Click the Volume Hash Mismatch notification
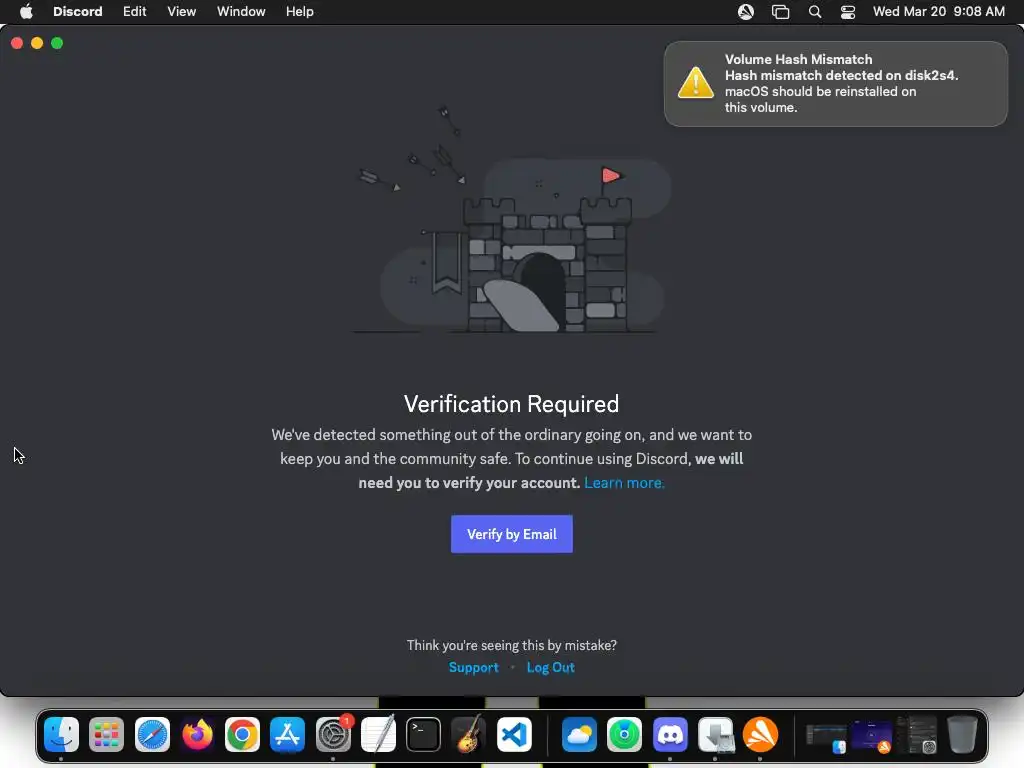Screen dimensions: 1024x768 tap(836, 84)
